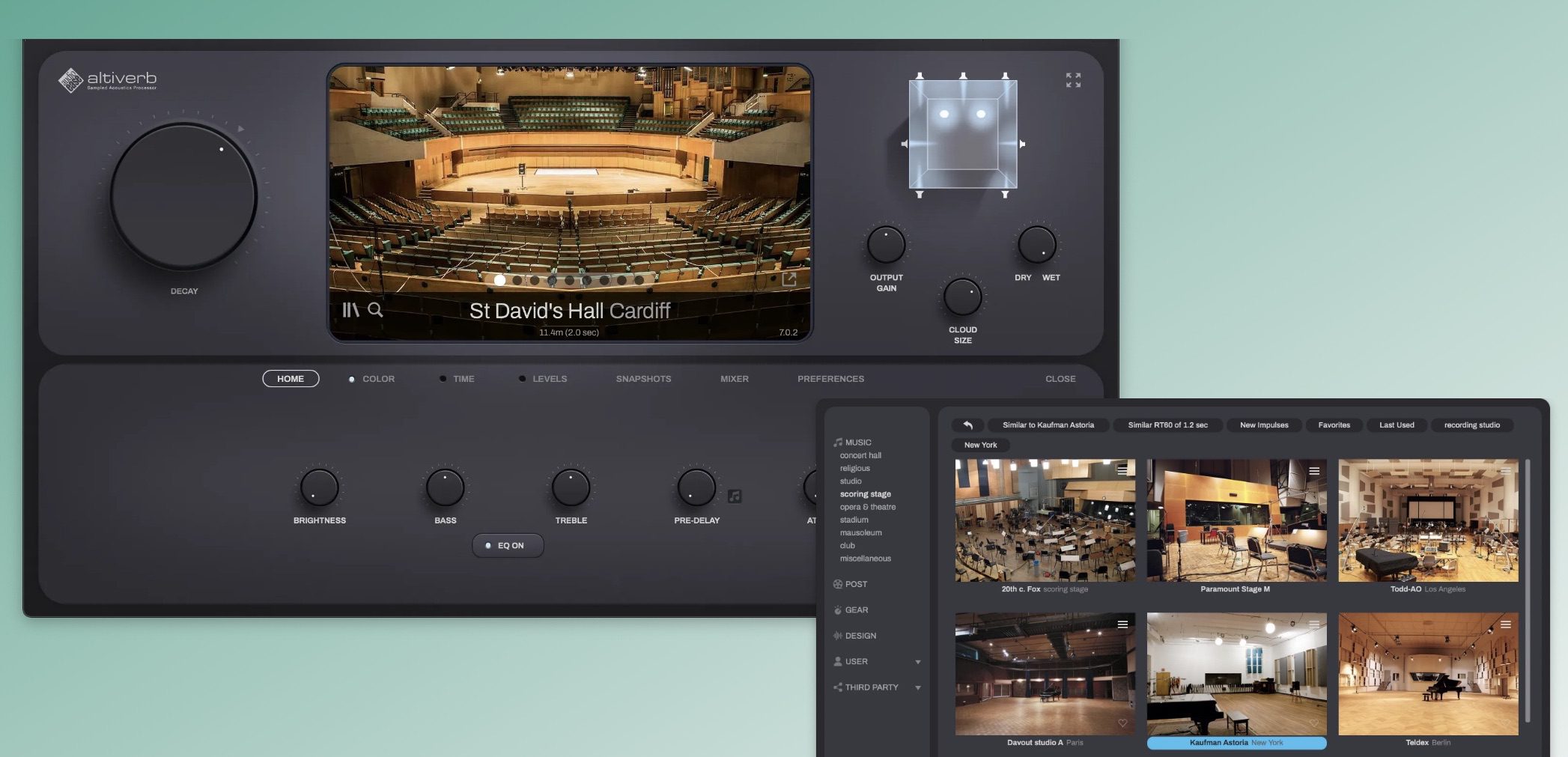Click the bottom-left speaker on positioner
Screen dimensions: 1568x757
[x=920, y=194]
